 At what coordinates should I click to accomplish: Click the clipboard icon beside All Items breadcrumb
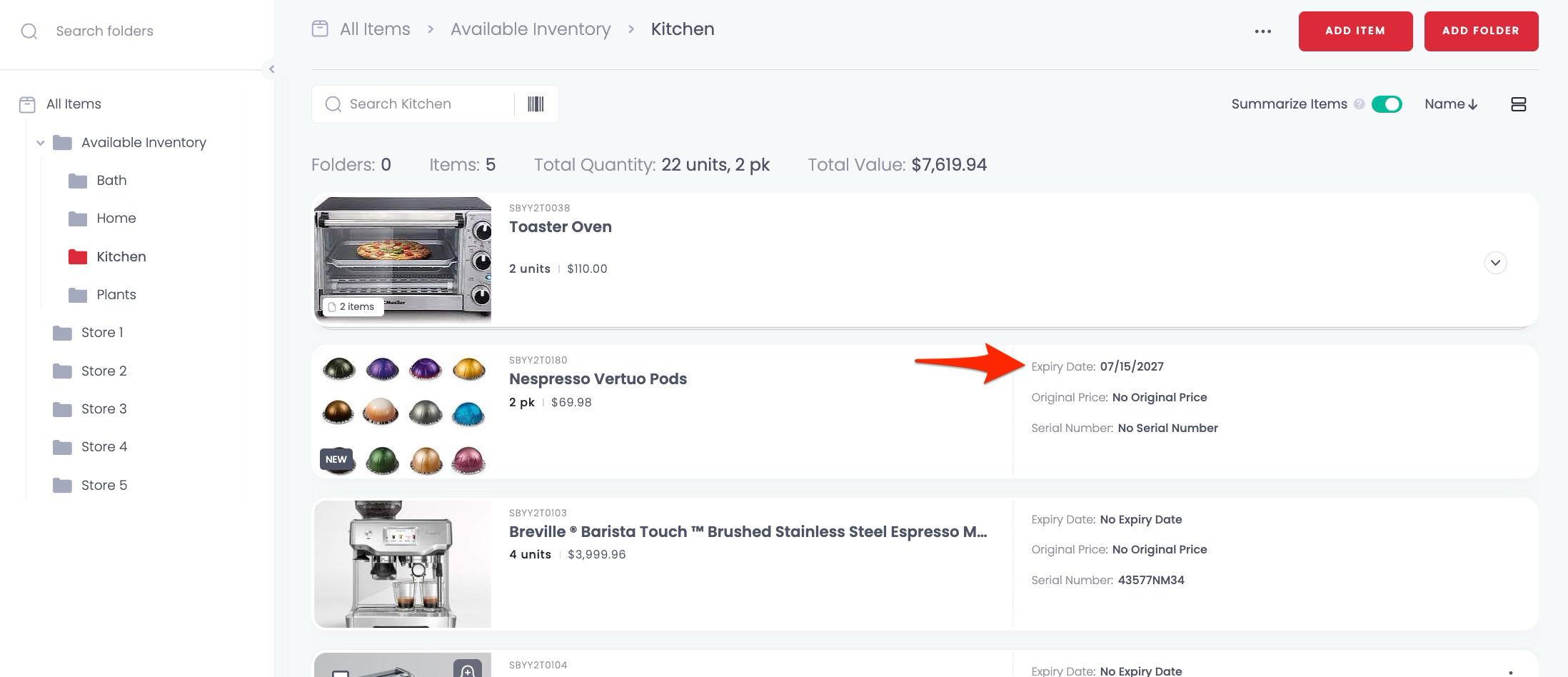click(320, 29)
